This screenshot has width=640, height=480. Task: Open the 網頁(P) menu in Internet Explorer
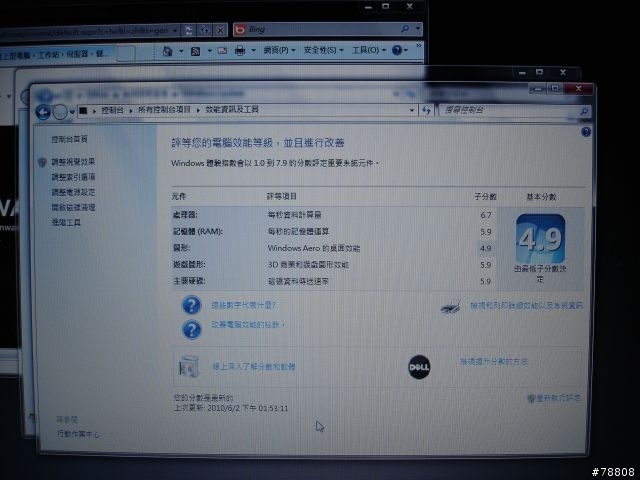coord(279,50)
